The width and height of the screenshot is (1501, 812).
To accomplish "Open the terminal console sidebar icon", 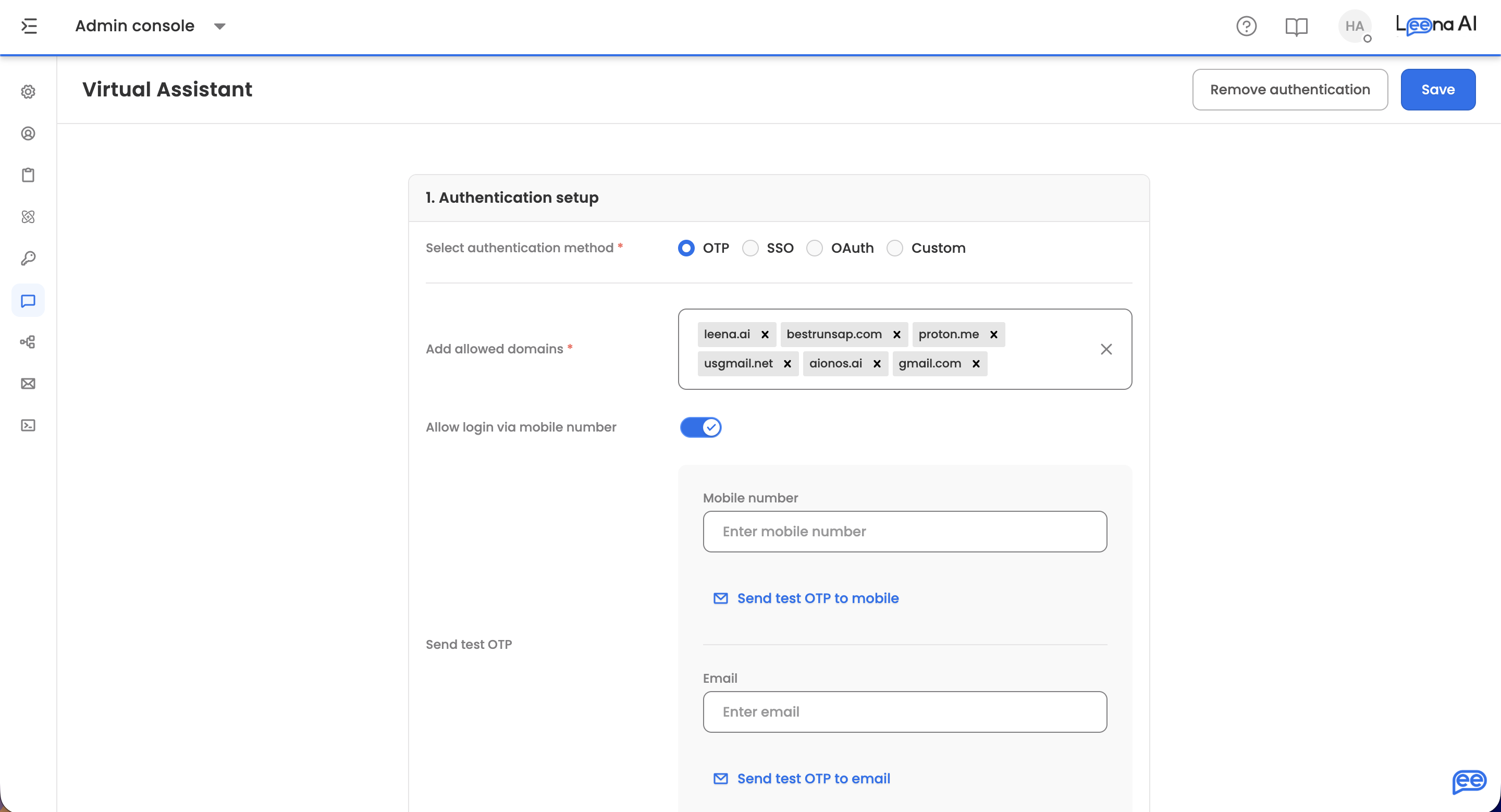I will click(28, 425).
